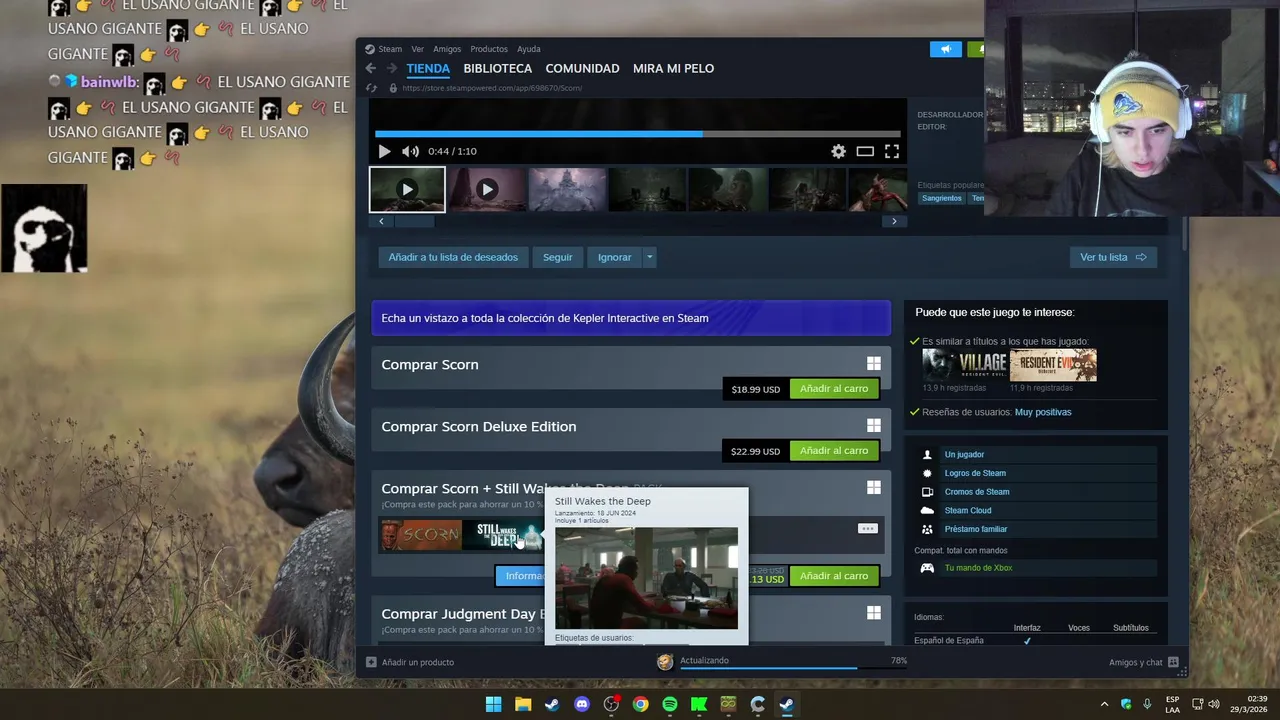Click the store URL address bar
The image size is (1280, 720).
[491, 88]
